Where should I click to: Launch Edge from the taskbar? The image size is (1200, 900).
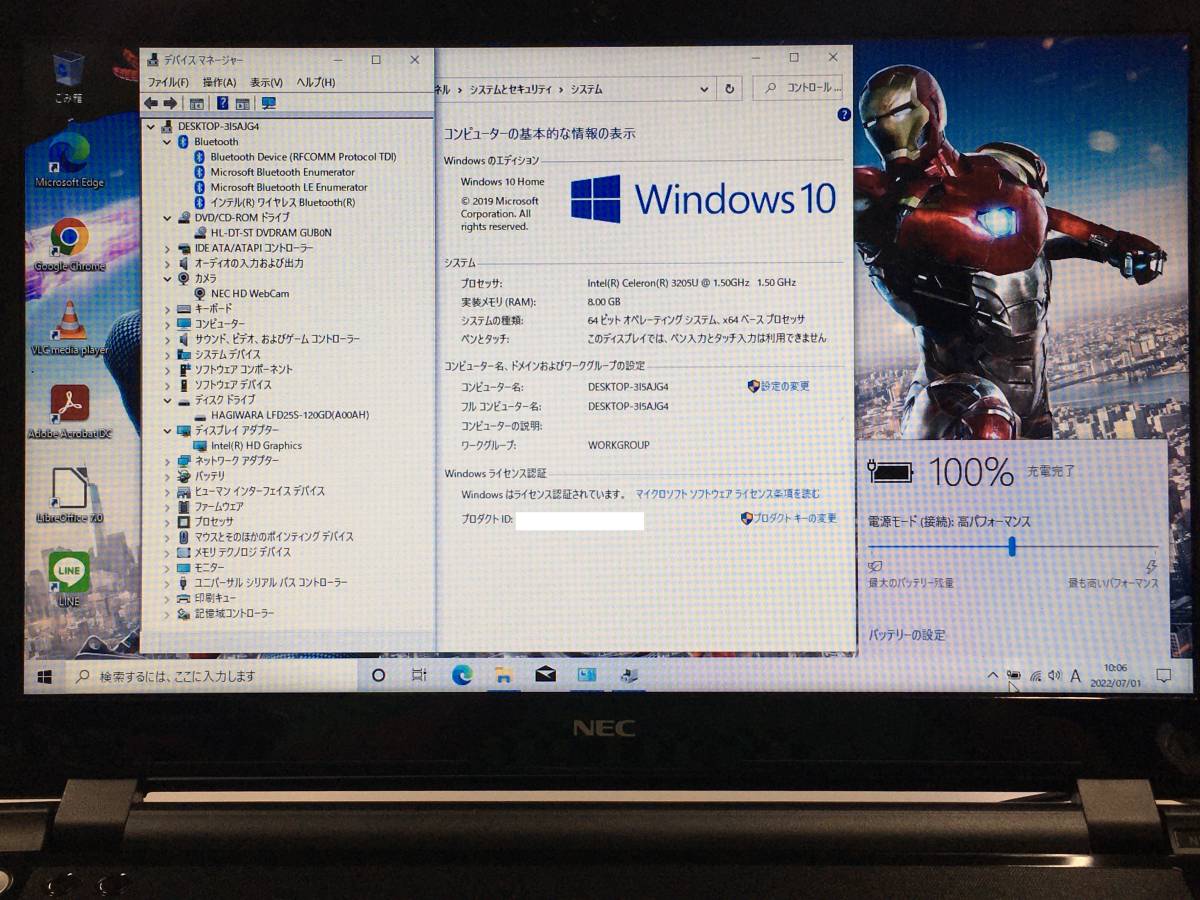(x=462, y=676)
